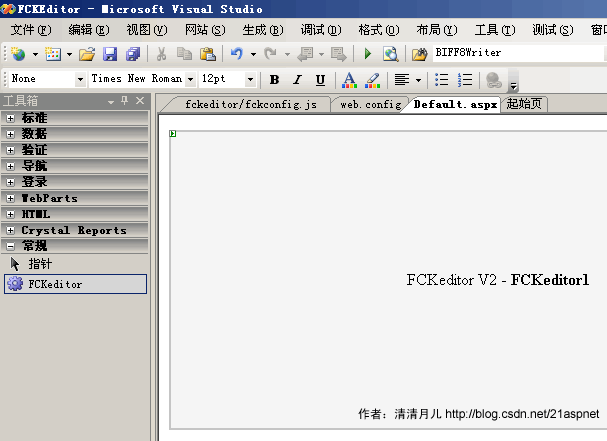Screen dimensions: 607x441
Task: Select the FCKeditor toolbox control
Action: coord(75,284)
